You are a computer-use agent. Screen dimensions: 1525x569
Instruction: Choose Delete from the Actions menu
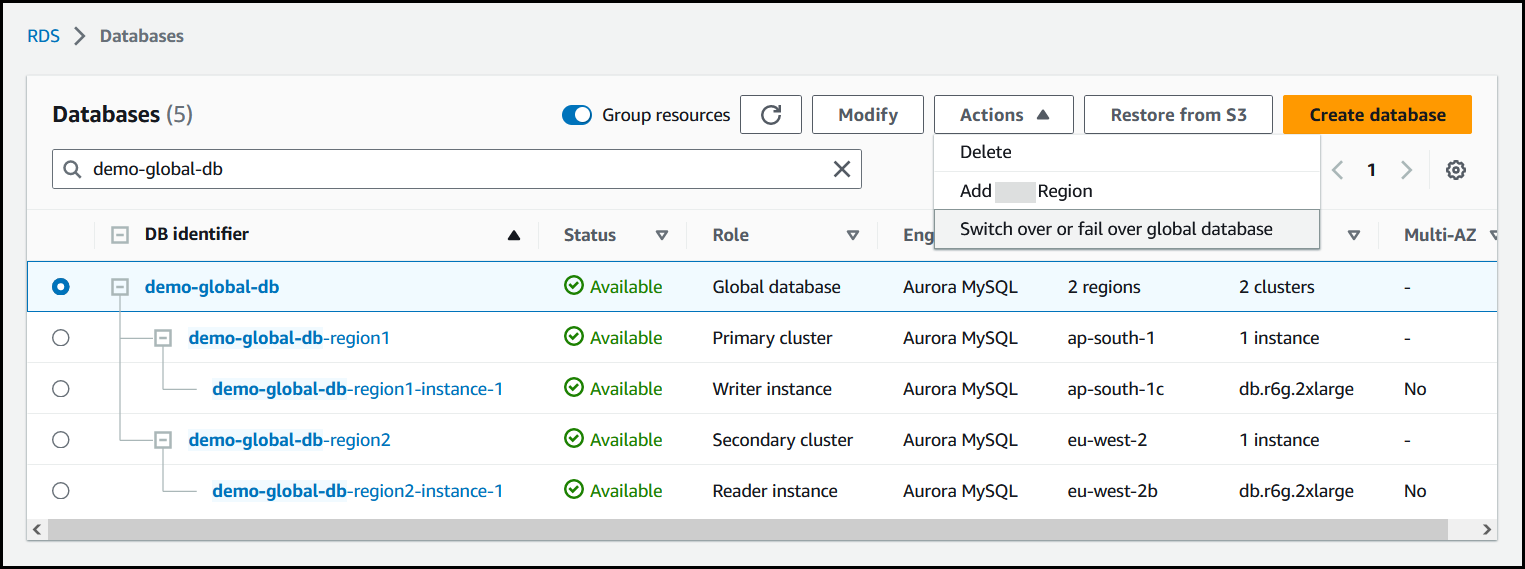pos(986,152)
